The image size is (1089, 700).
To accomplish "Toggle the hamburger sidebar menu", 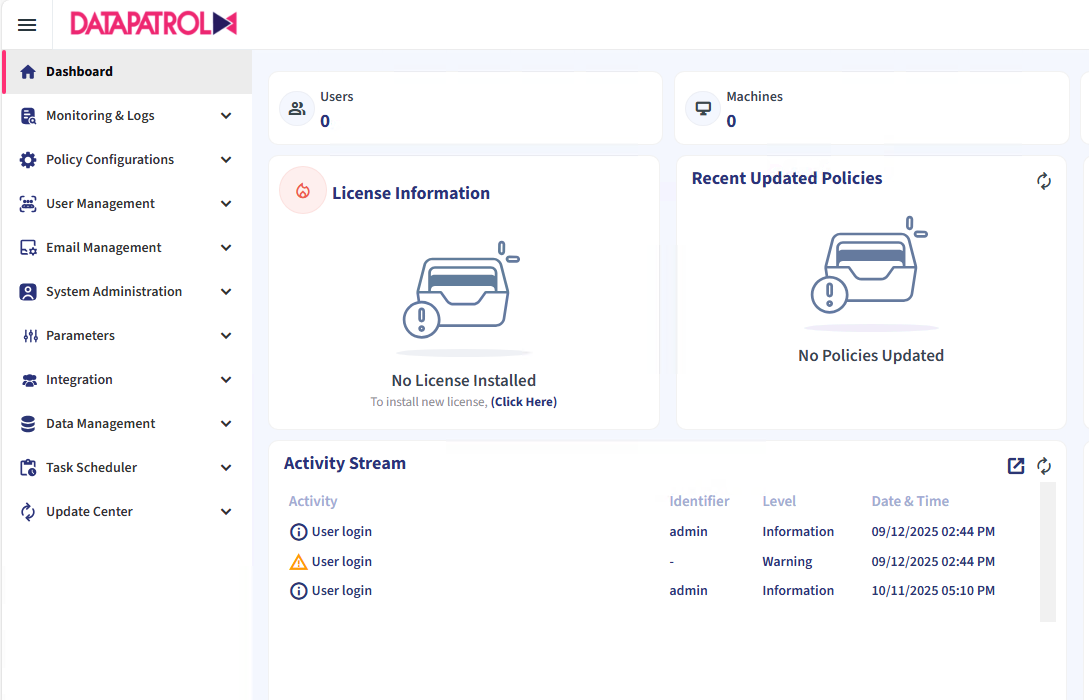I will (x=27, y=25).
